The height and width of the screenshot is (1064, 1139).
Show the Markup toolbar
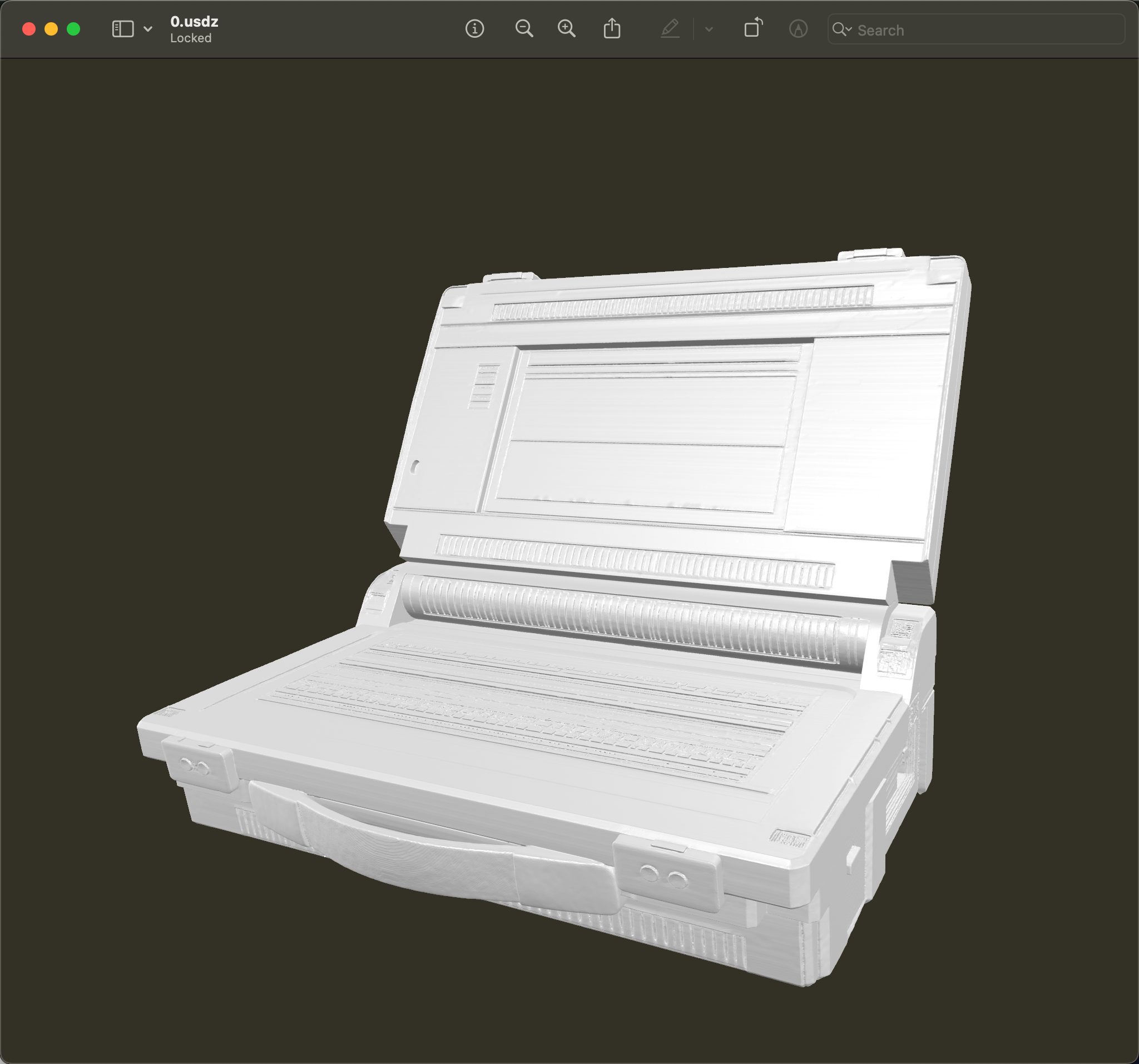coord(798,29)
